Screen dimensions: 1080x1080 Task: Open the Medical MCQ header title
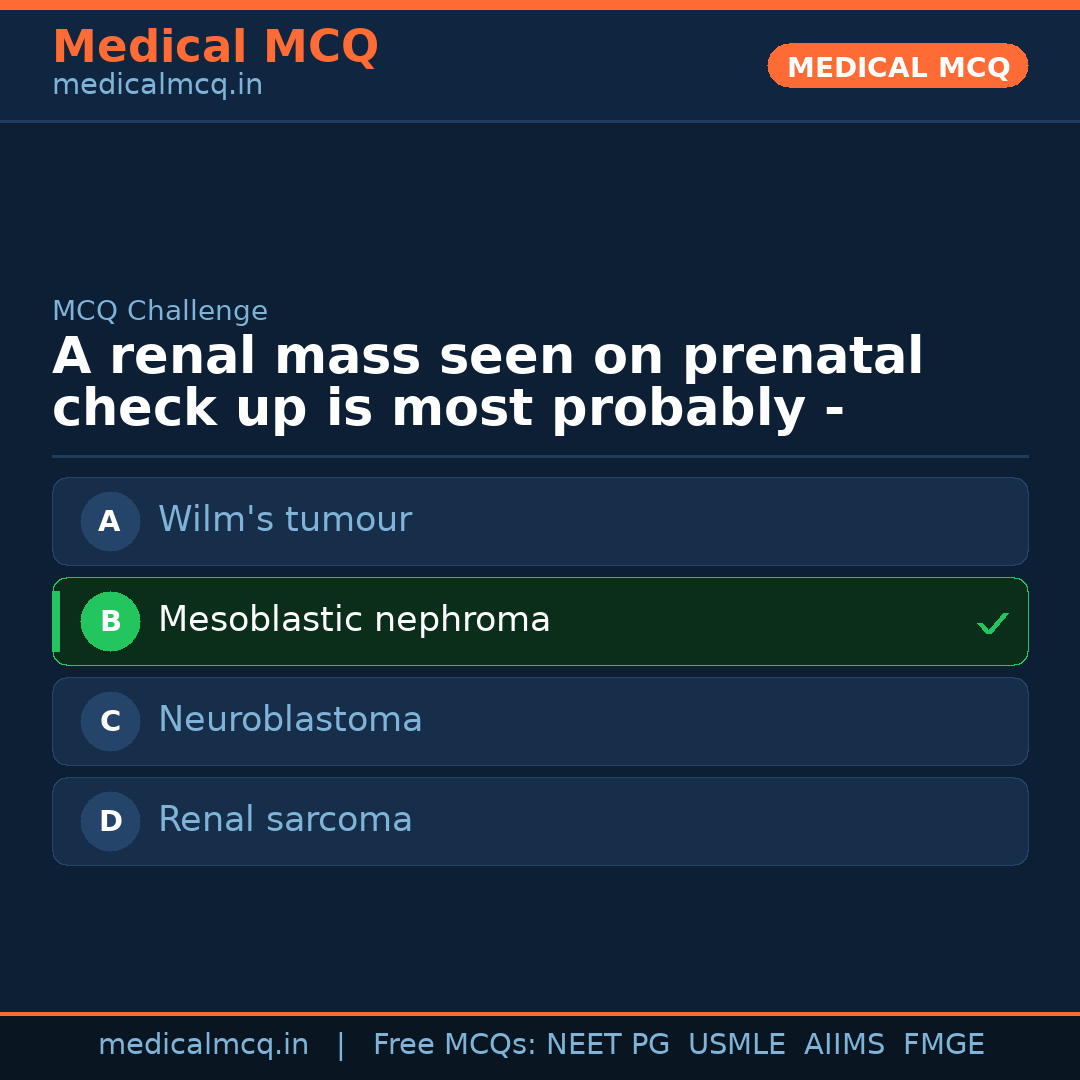215,47
